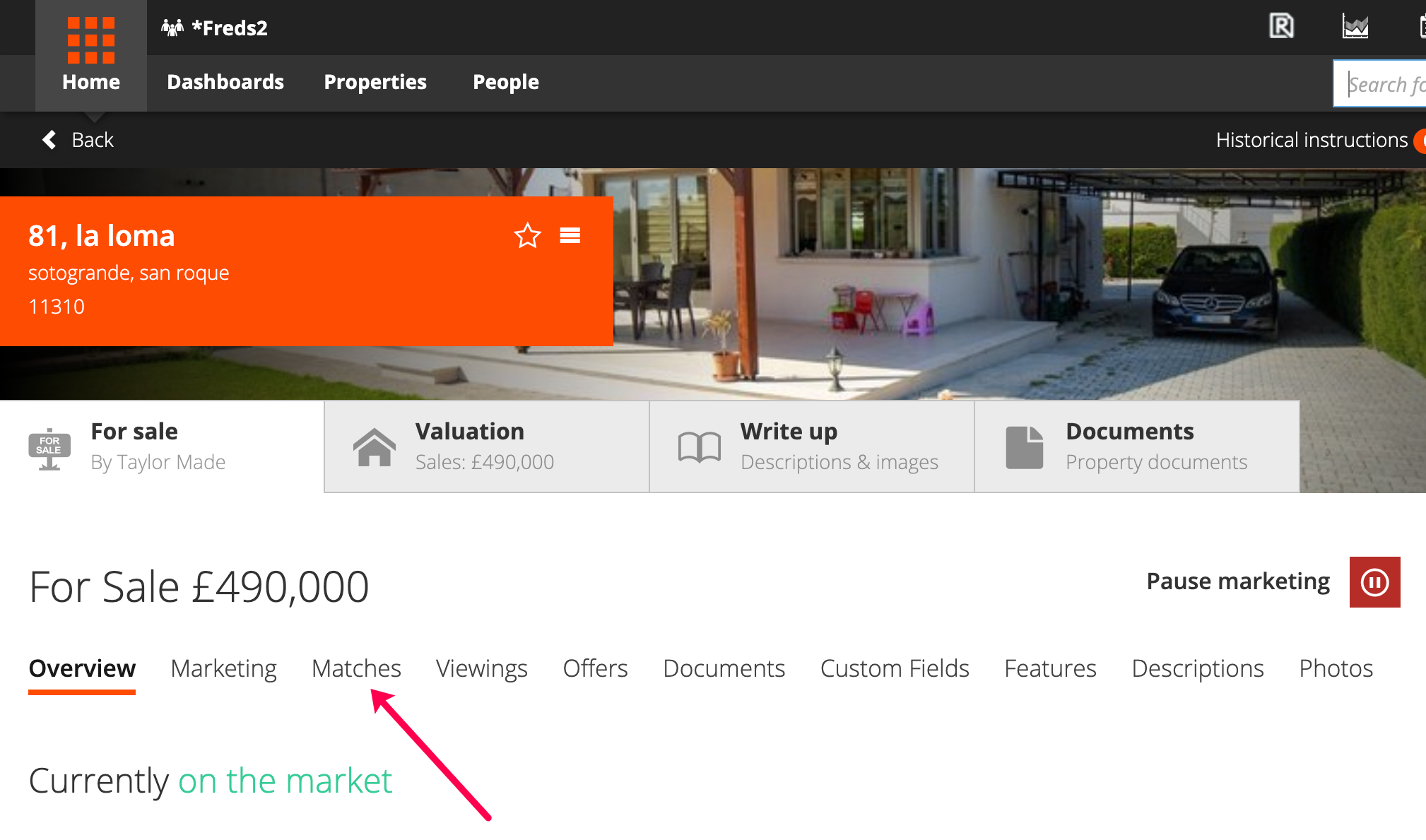Switch to the Viewings tab
Image resolution: width=1426 pixels, height=840 pixels.
point(482,668)
